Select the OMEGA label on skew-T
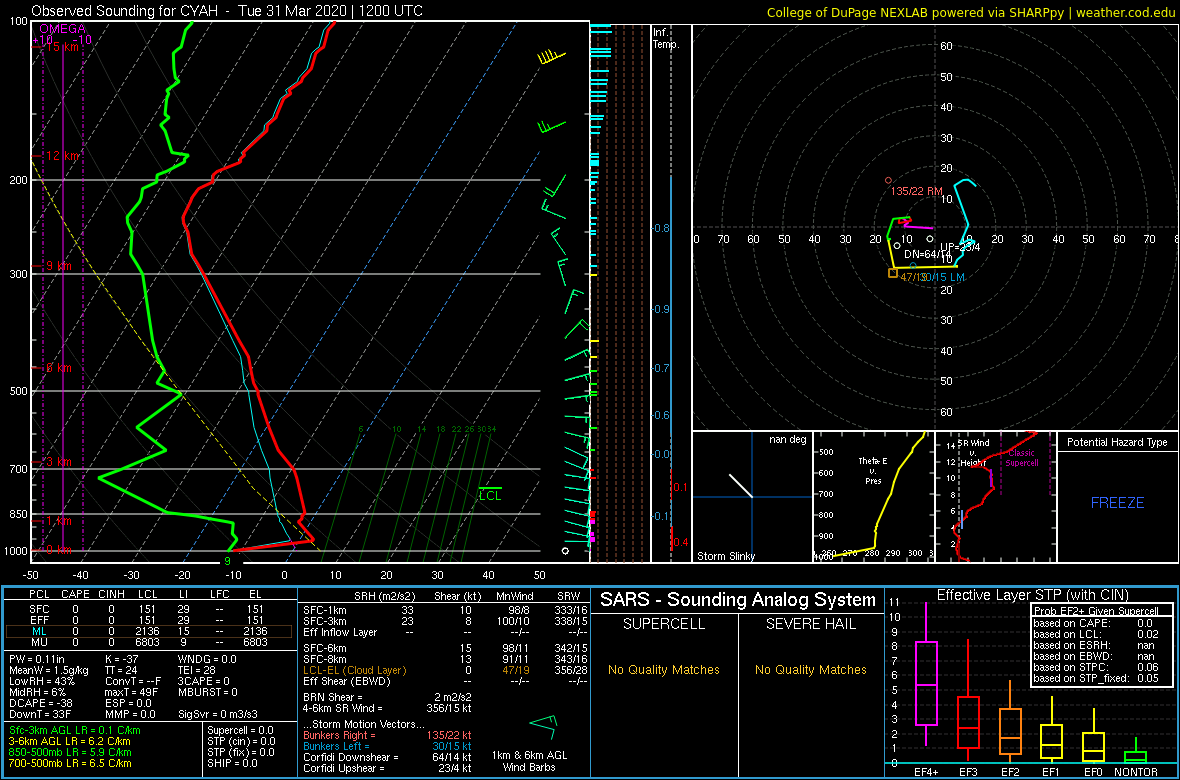 point(63,29)
